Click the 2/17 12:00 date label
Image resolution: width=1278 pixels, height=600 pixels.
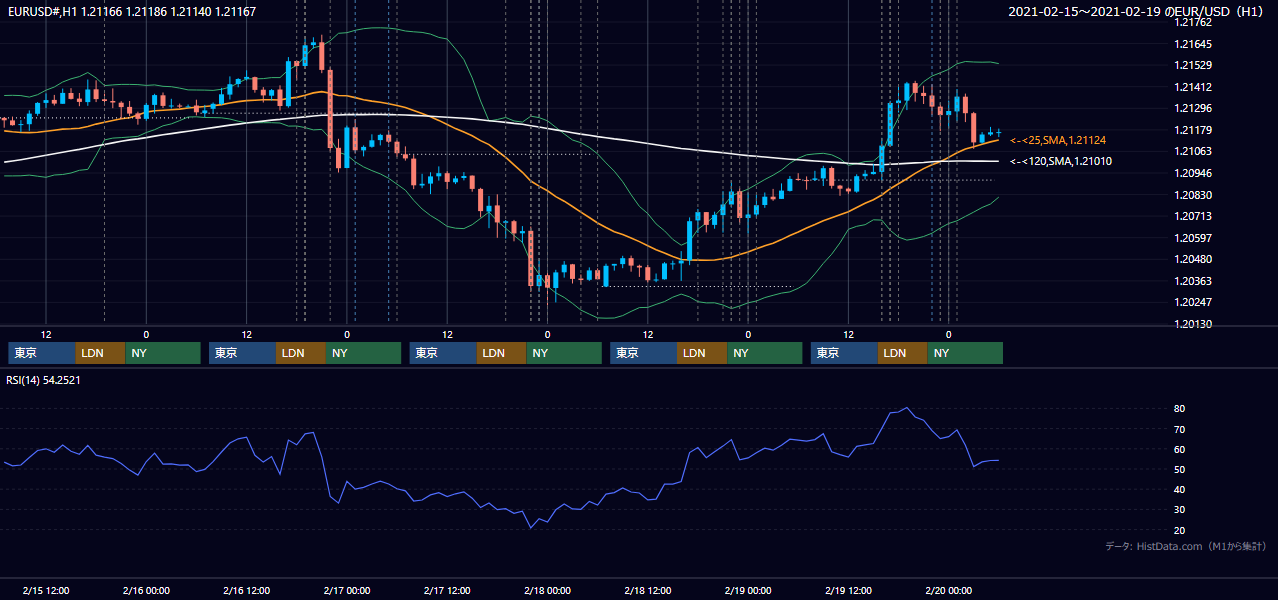point(447,590)
